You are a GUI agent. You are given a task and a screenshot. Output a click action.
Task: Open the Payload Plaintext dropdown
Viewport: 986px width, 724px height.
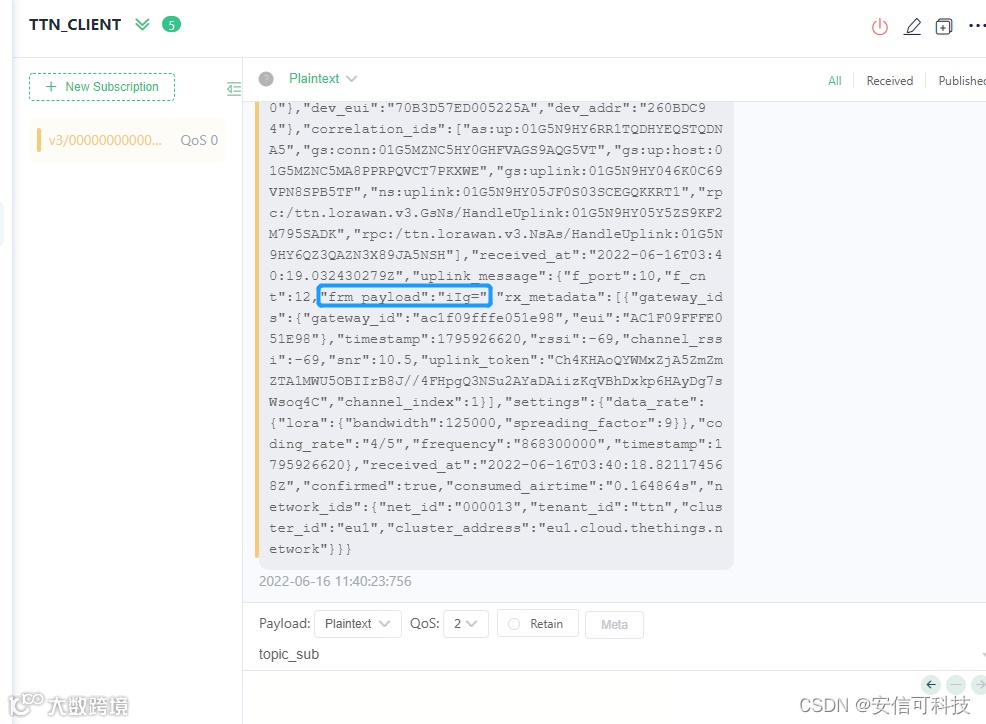(x=358, y=624)
